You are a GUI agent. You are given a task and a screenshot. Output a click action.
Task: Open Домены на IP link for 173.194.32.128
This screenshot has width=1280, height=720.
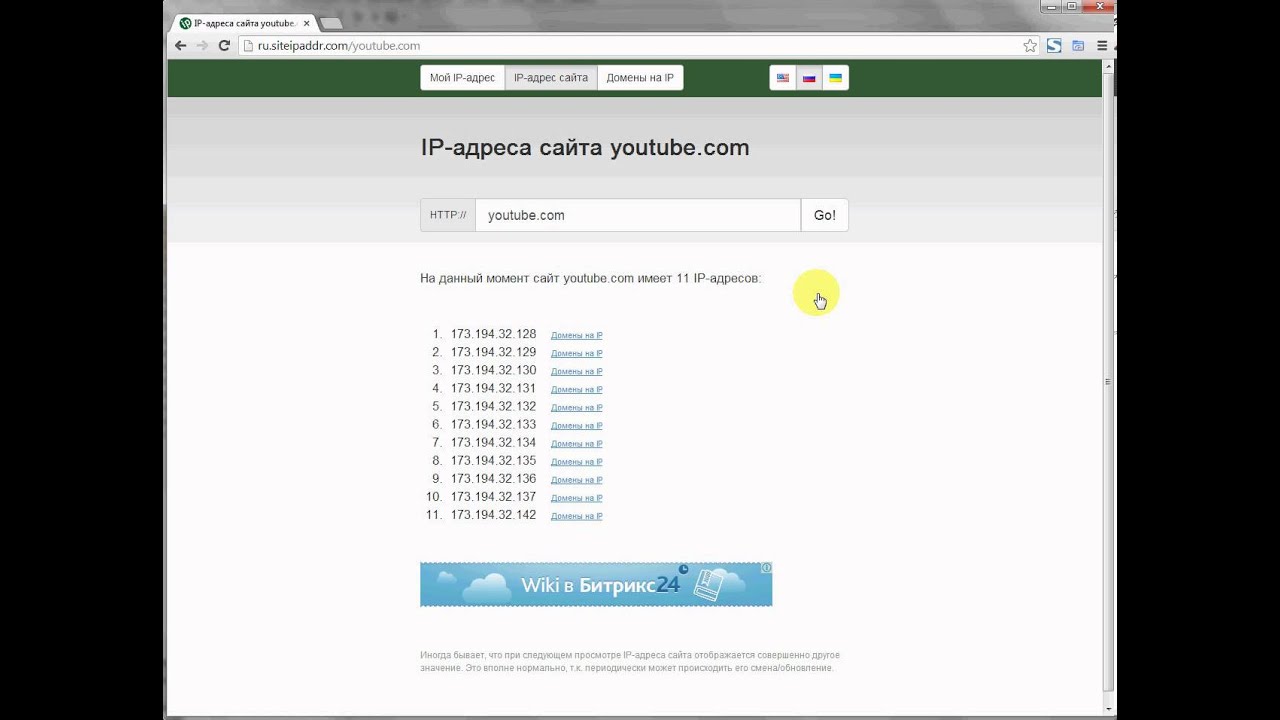pyautogui.click(x=577, y=336)
